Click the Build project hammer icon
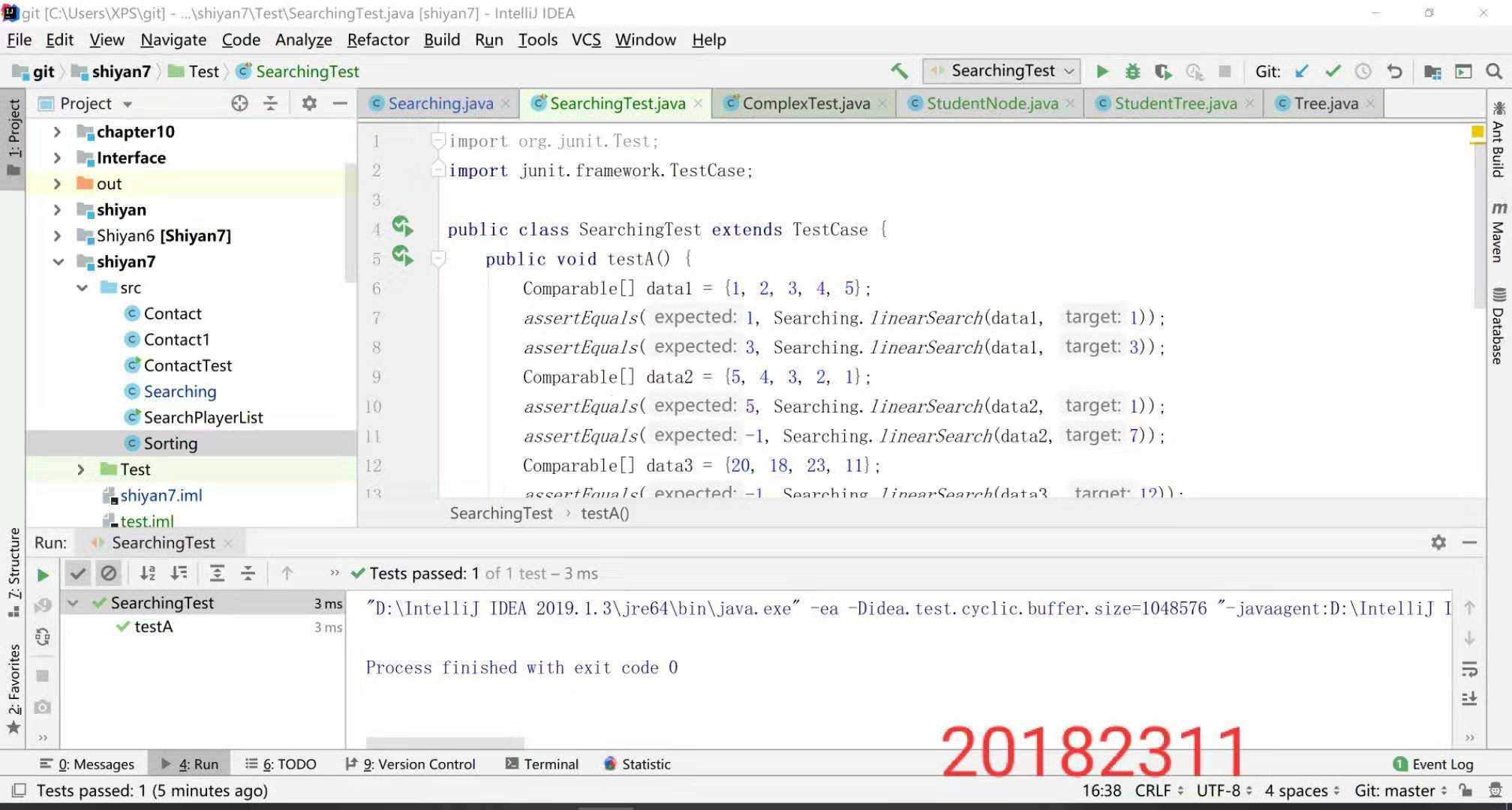1512x810 pixels. [x=899, y=71]
